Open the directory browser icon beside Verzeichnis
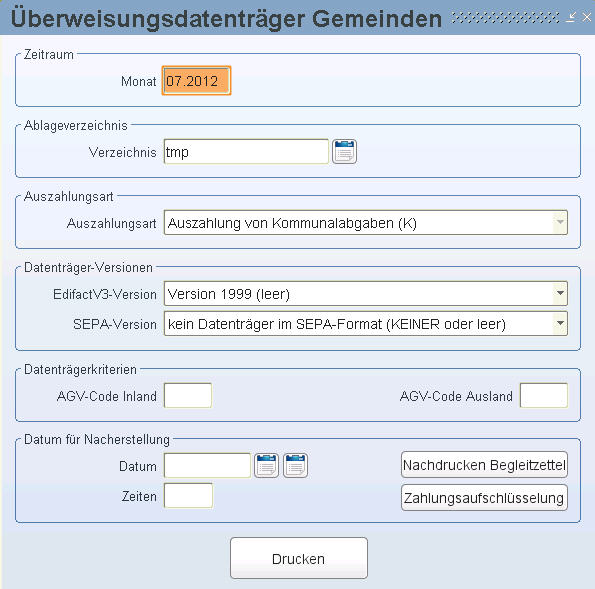 click(344, 151)
